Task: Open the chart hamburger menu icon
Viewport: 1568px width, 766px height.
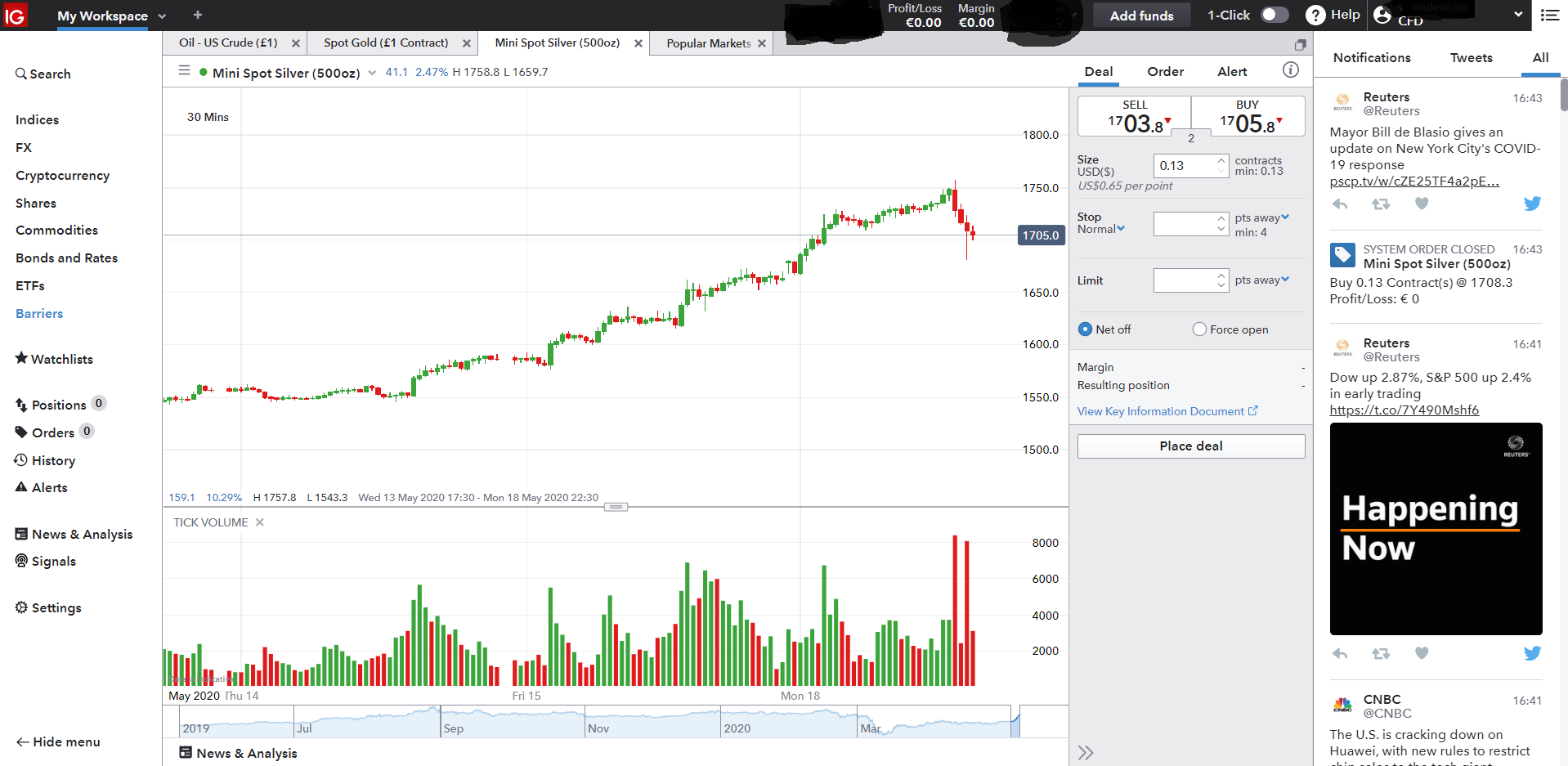Action: click(x=185, y=71)
